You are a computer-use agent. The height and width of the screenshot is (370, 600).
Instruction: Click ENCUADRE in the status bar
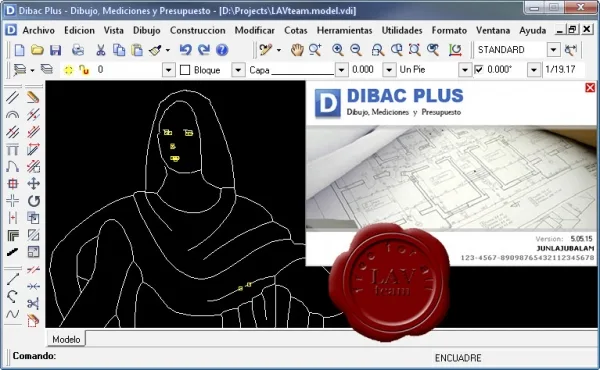pos(458,358)
